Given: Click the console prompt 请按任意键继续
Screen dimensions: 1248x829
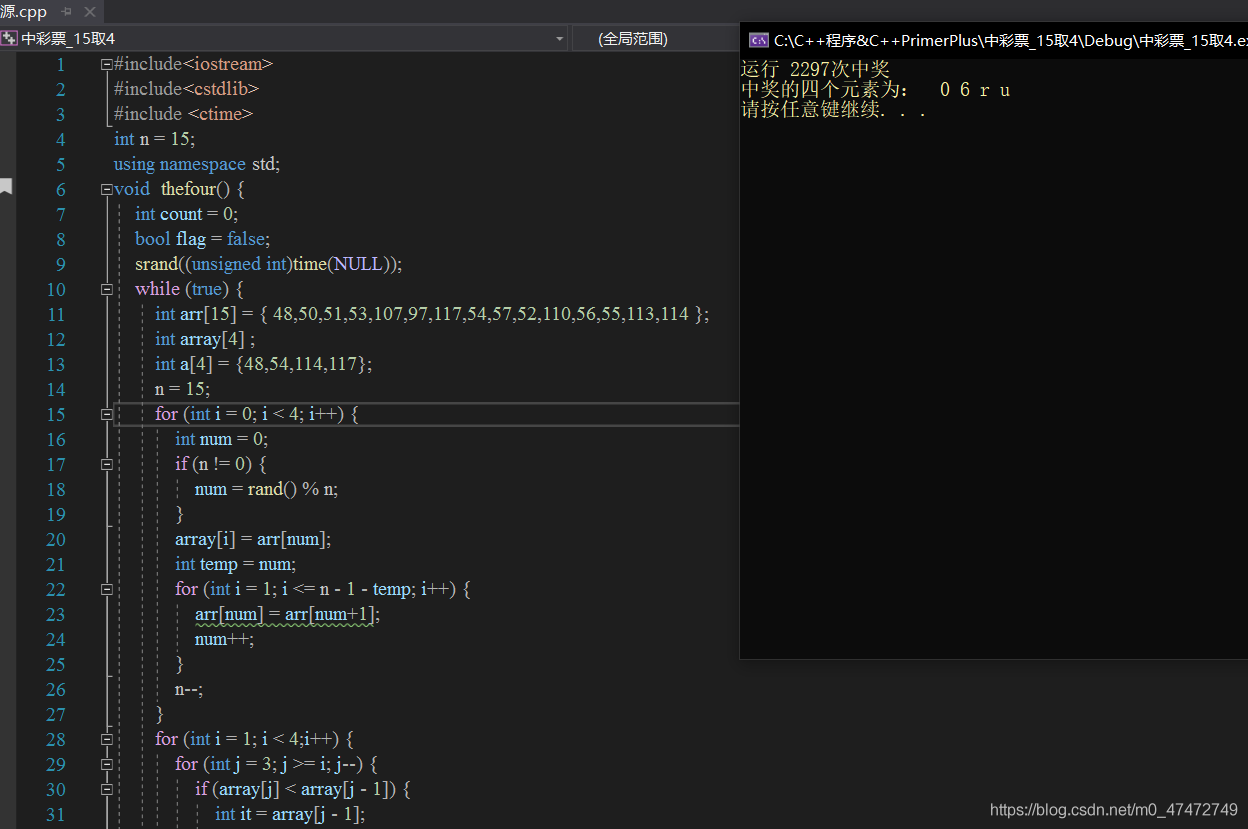Looking at the screenshot, I should [833, 110].
